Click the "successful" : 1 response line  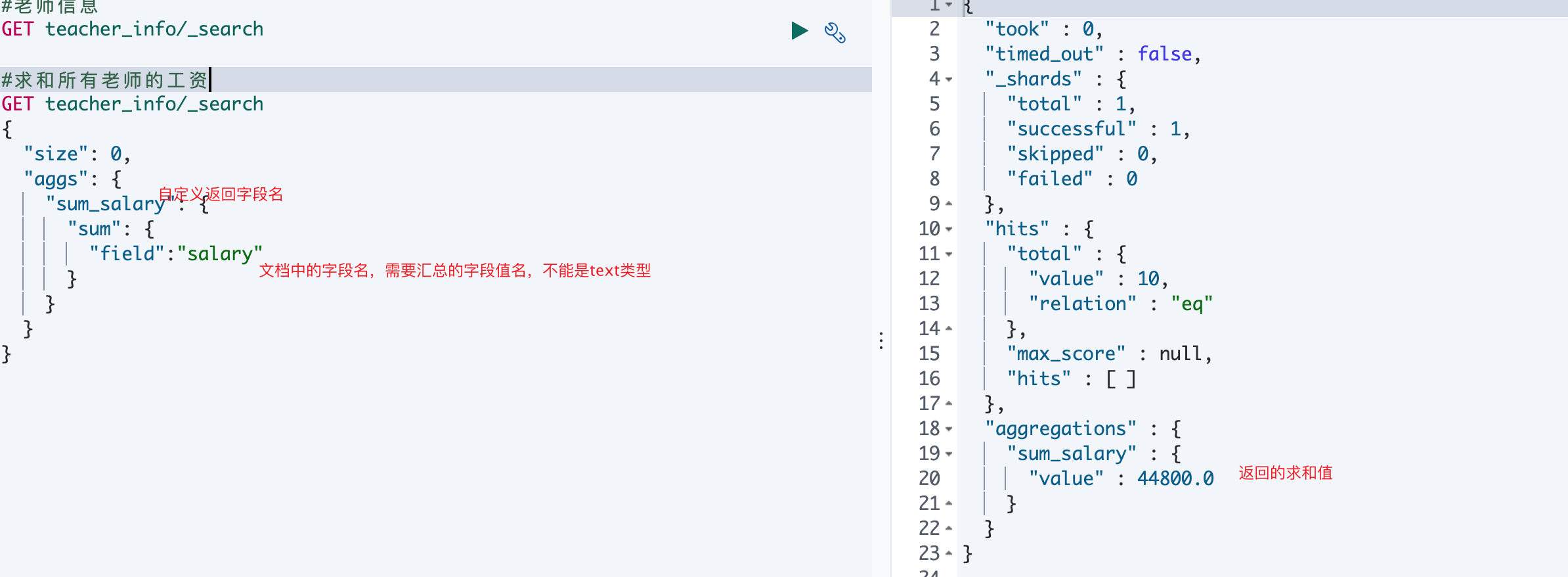pos(1099,129)
